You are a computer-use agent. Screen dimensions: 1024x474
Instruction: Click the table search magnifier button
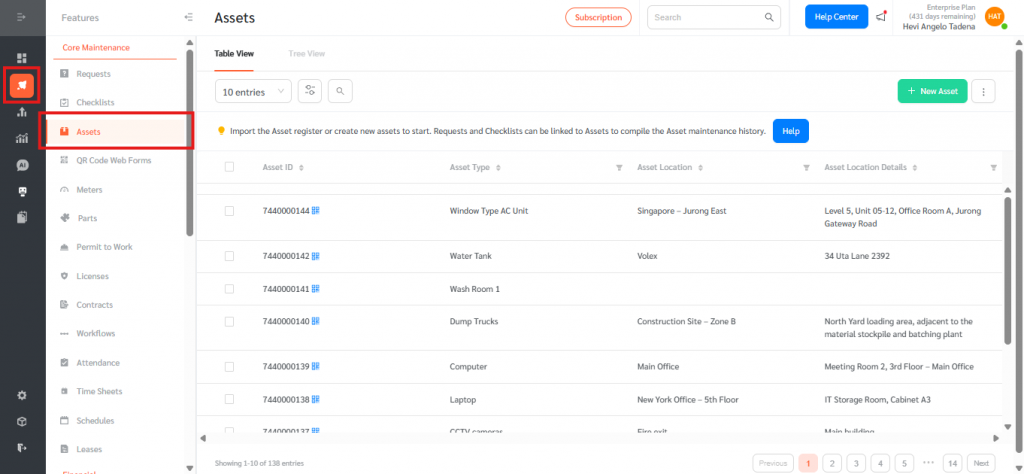(340, 91)
